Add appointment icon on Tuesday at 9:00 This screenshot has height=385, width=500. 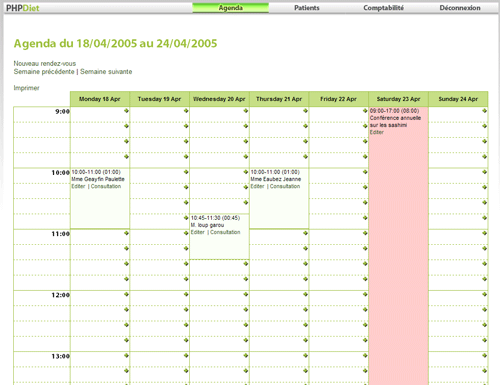coord(186,111)
